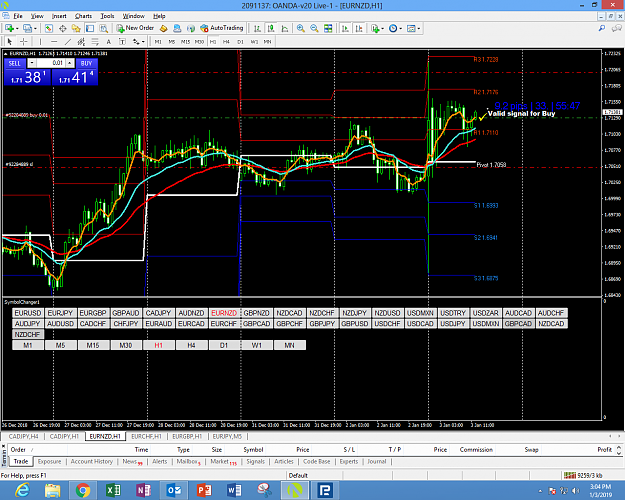
Task: Switch symbol to EURUSD in SymbolChanger
Action: pos(28,313)
